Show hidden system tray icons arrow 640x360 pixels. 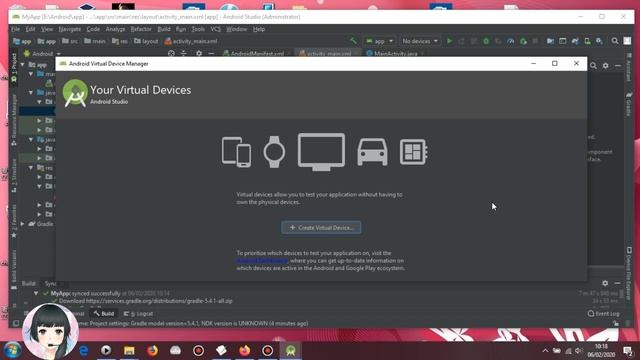(x=545, y=351)
